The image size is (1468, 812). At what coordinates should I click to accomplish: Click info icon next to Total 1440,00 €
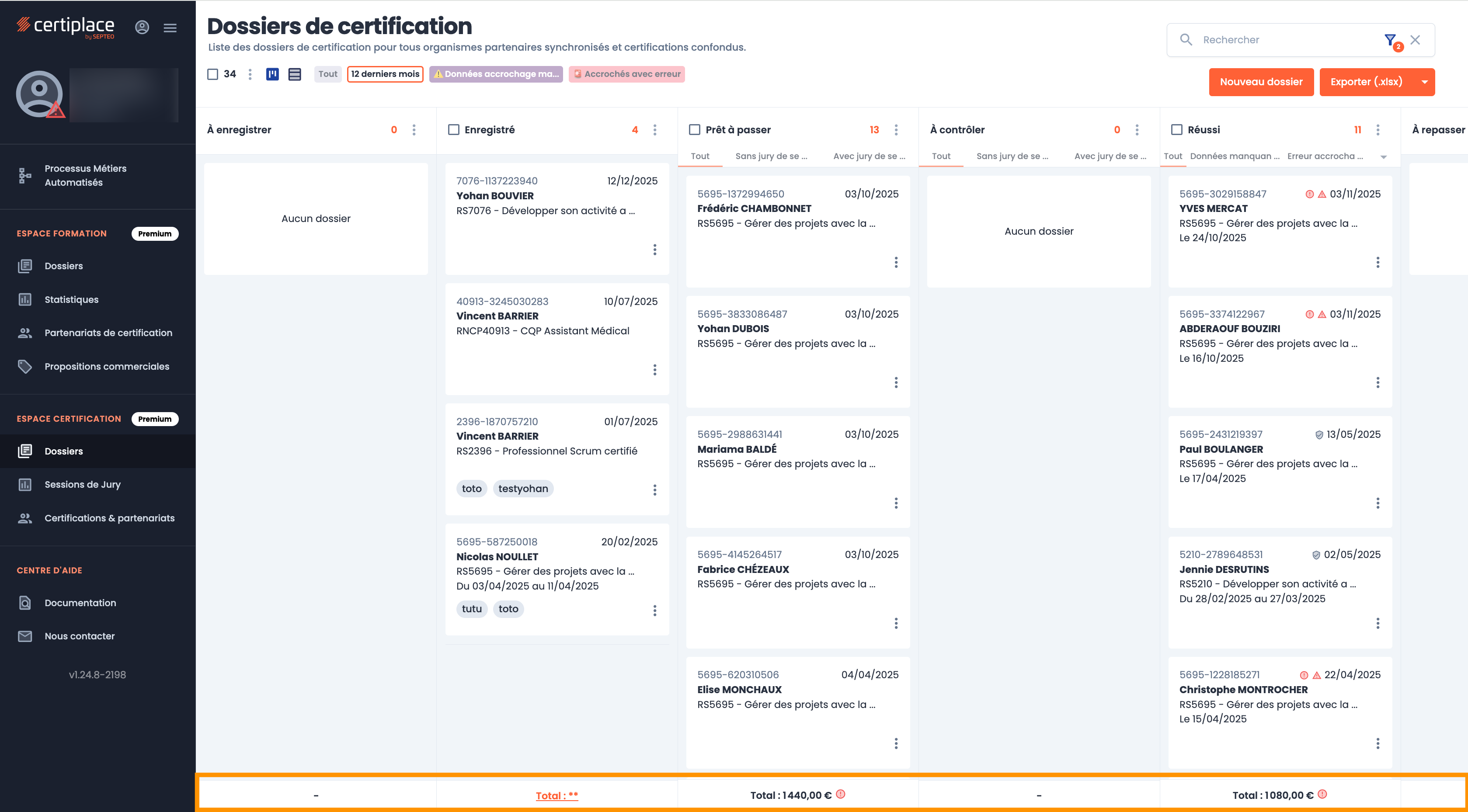(x=841, y=794)
